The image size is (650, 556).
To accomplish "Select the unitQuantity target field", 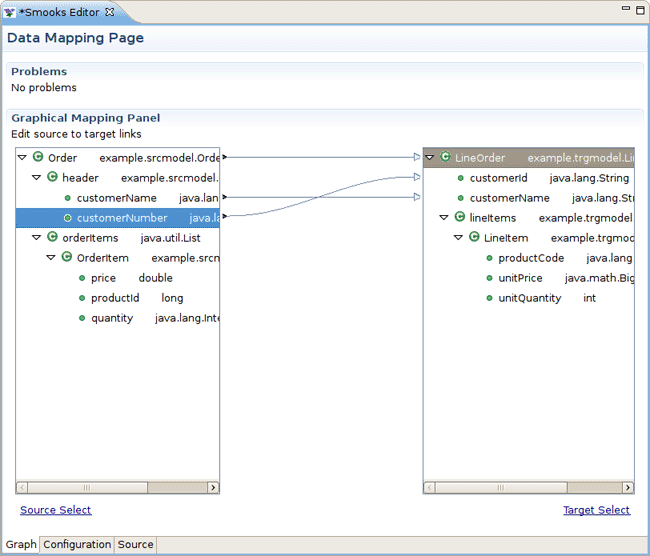I will [x=529, y=298].
